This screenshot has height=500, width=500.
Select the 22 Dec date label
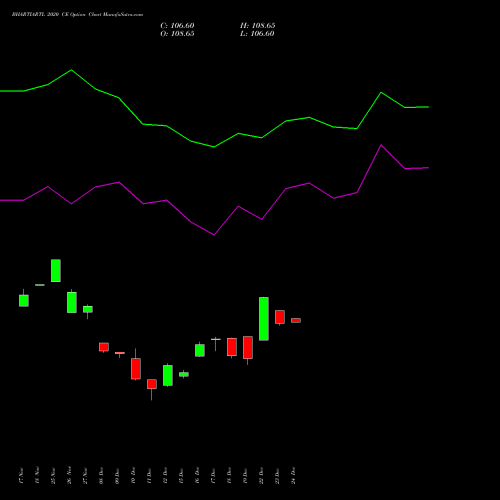pyautogui.click(x=261, y=475)
